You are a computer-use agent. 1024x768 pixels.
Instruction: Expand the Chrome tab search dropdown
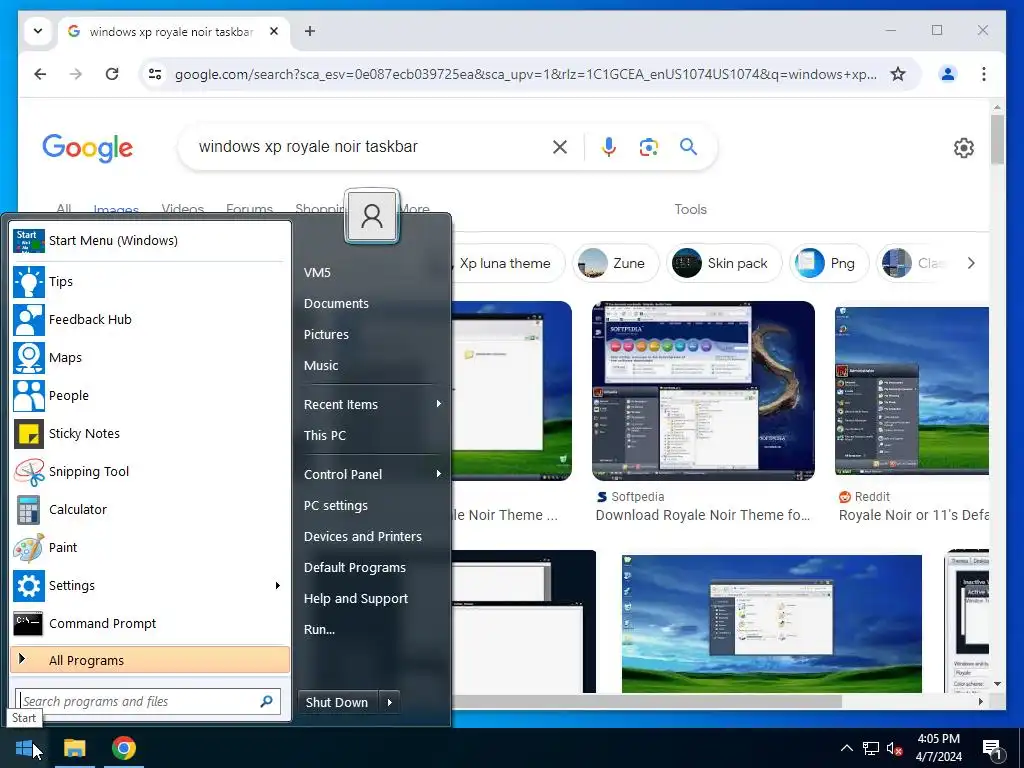[x=38, y=31]
